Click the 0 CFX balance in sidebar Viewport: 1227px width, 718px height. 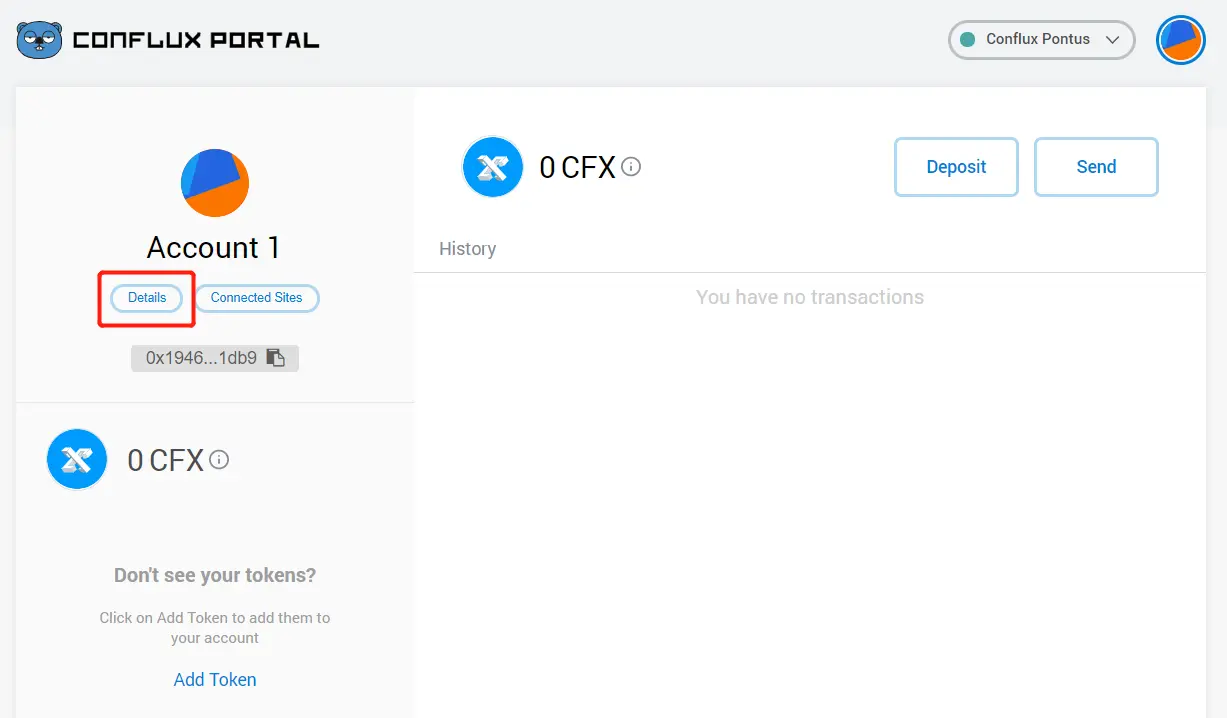click(166, 460)
